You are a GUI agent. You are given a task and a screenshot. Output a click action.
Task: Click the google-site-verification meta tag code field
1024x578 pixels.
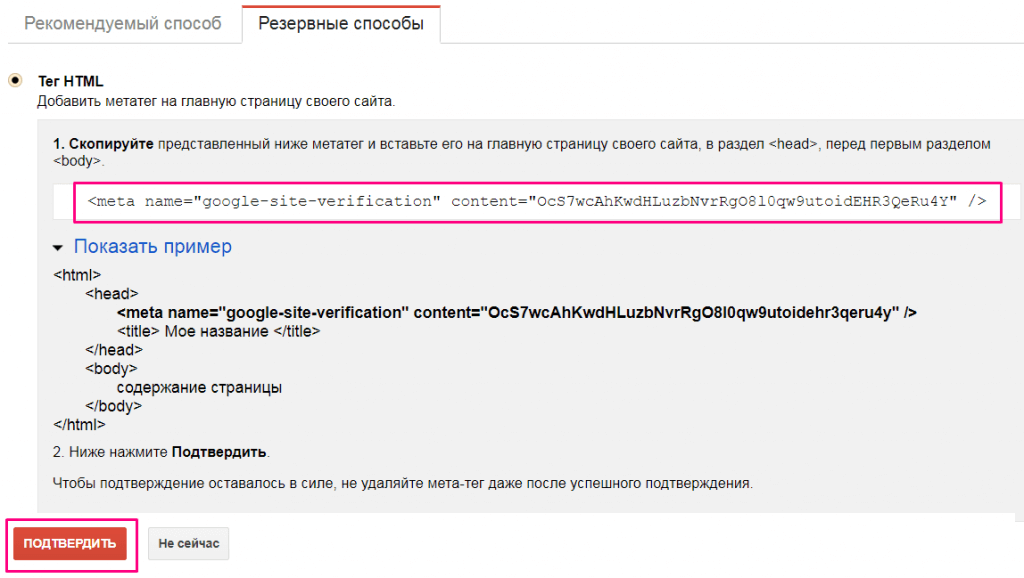tap(536, 202)
